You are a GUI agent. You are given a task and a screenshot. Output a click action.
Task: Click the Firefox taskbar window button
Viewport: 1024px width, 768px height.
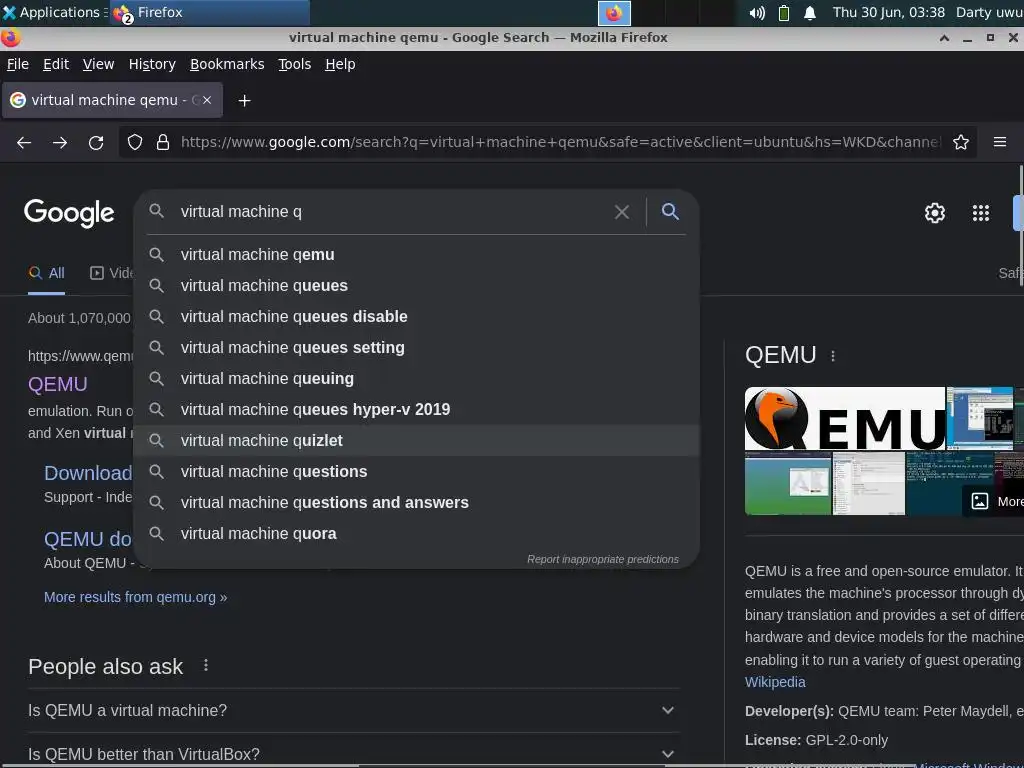(x=209, y=13)
